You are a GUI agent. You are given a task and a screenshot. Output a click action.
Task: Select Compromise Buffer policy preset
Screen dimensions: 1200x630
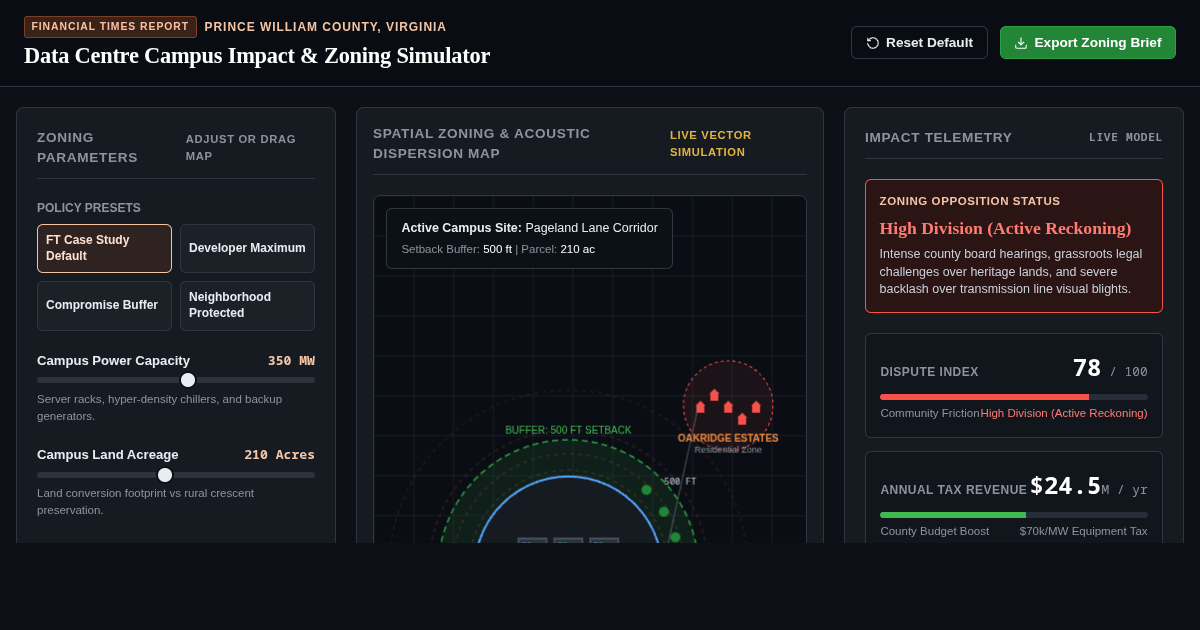tap(104, 305)
